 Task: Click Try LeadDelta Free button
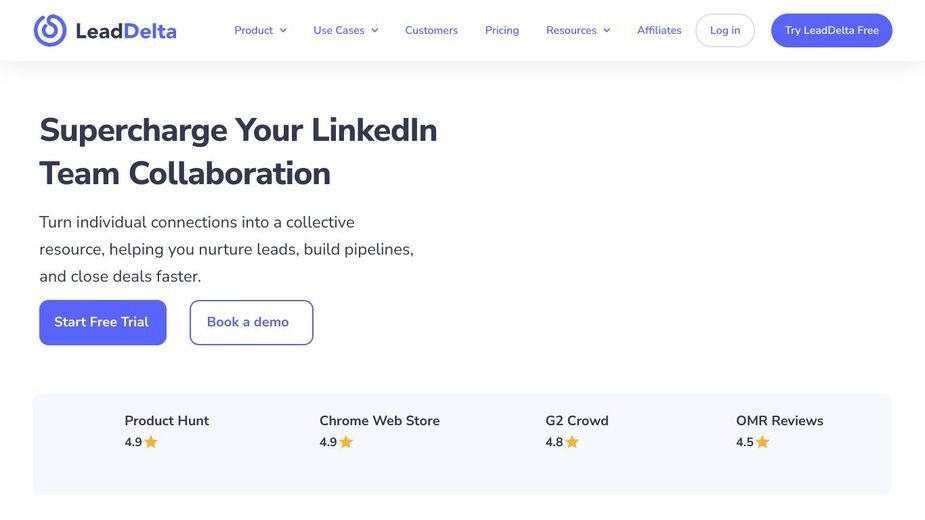pos(832,30)
